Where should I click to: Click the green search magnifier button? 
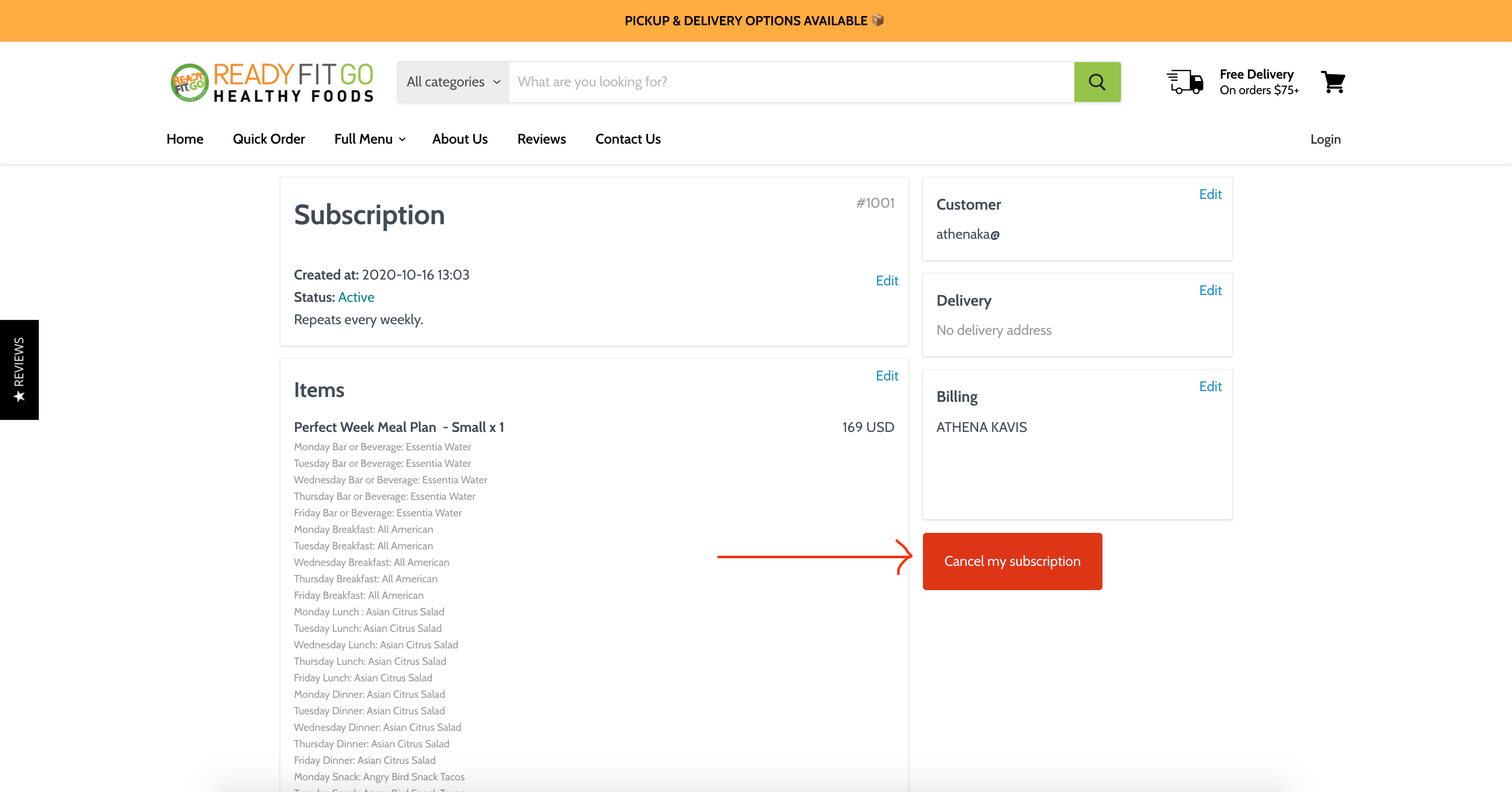[1097, 82]
